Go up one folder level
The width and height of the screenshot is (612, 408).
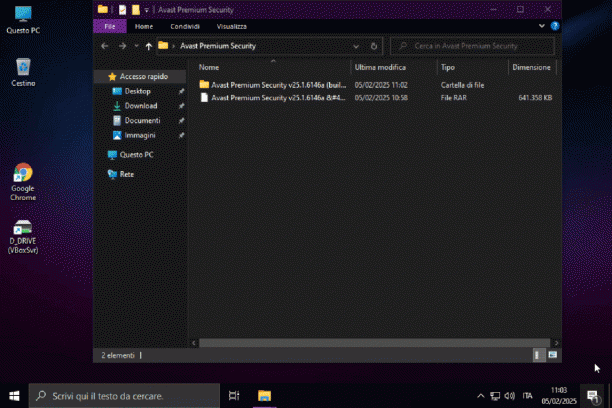(149, 46)
